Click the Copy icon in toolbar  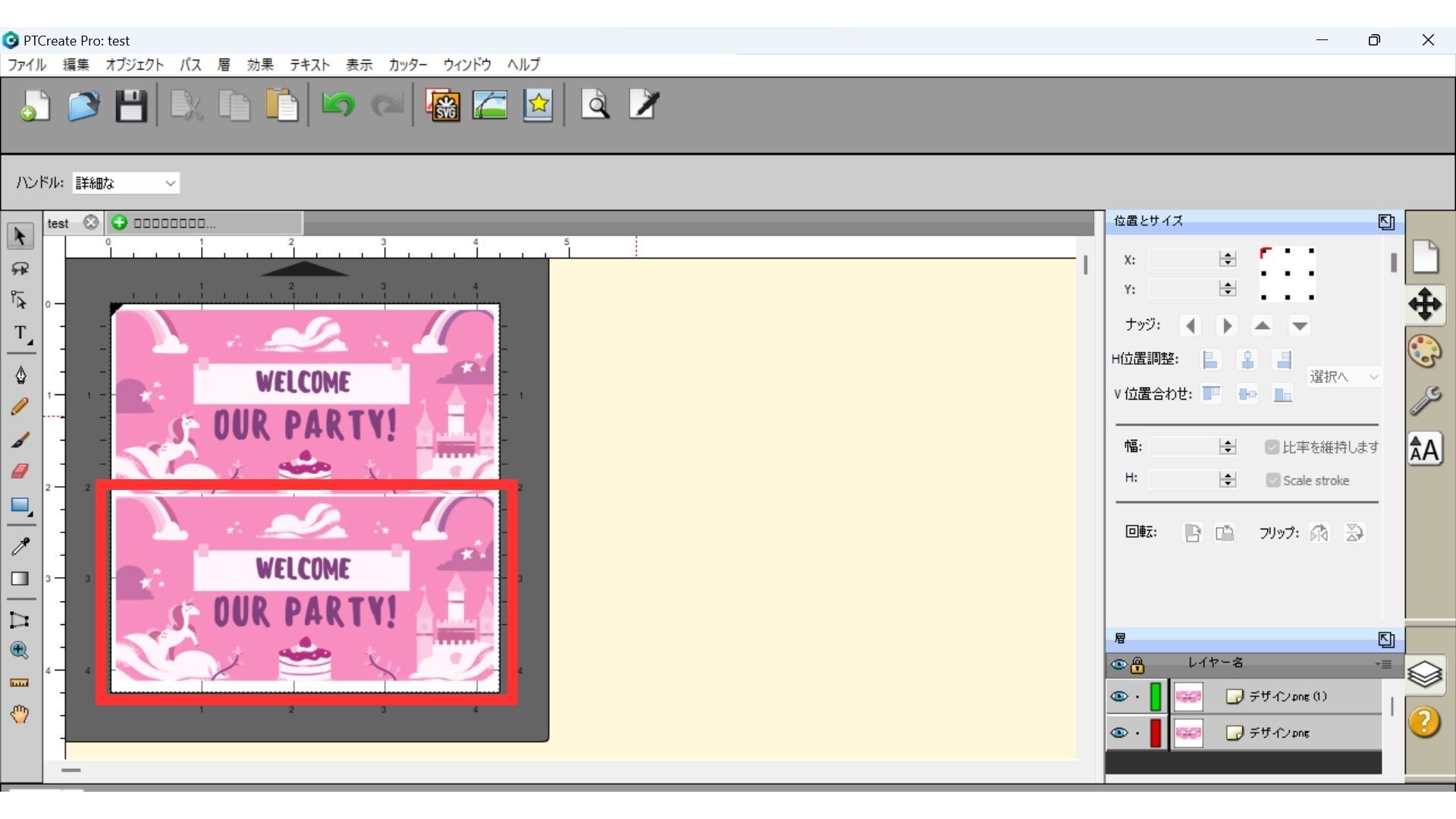pos(234,105)
